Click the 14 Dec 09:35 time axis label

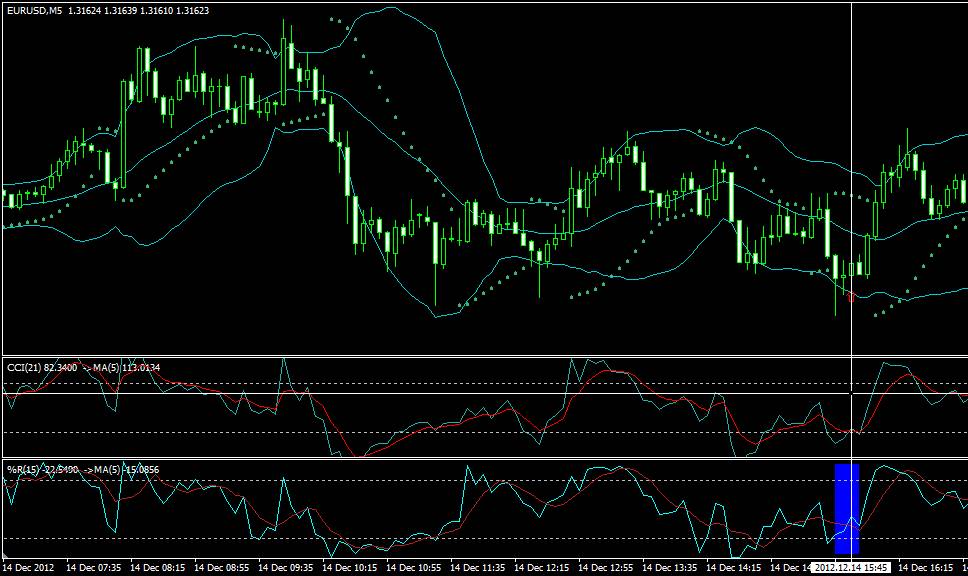coord(285,567)
